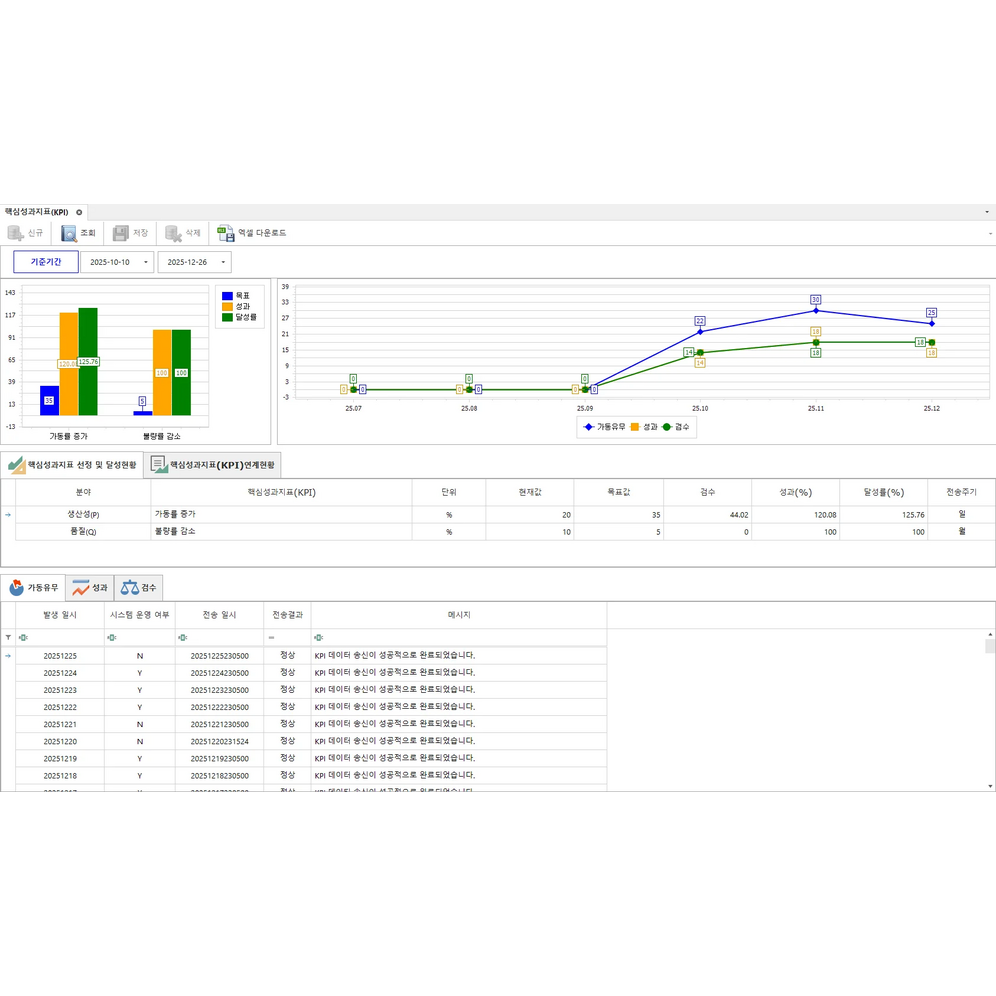
Task: Select the 핵심성과지표 선정 및 달성현황 tab
Action: point(72,465)
